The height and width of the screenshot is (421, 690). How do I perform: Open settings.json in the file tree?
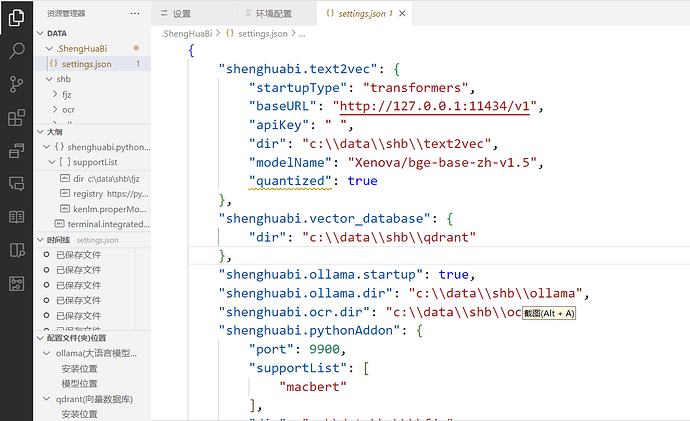coord(92,64)
